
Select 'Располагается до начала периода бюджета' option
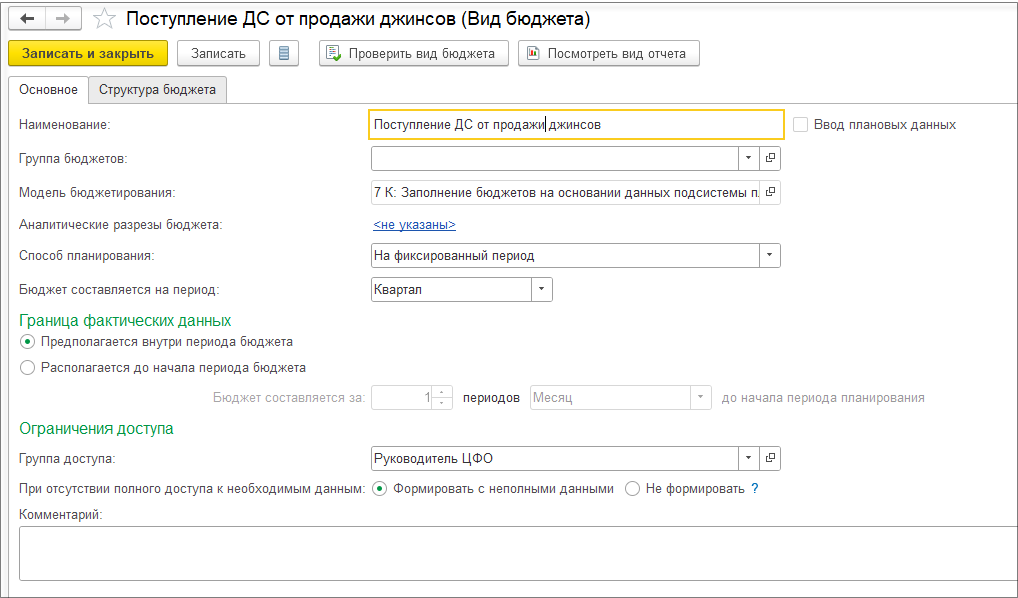(27, 367)
